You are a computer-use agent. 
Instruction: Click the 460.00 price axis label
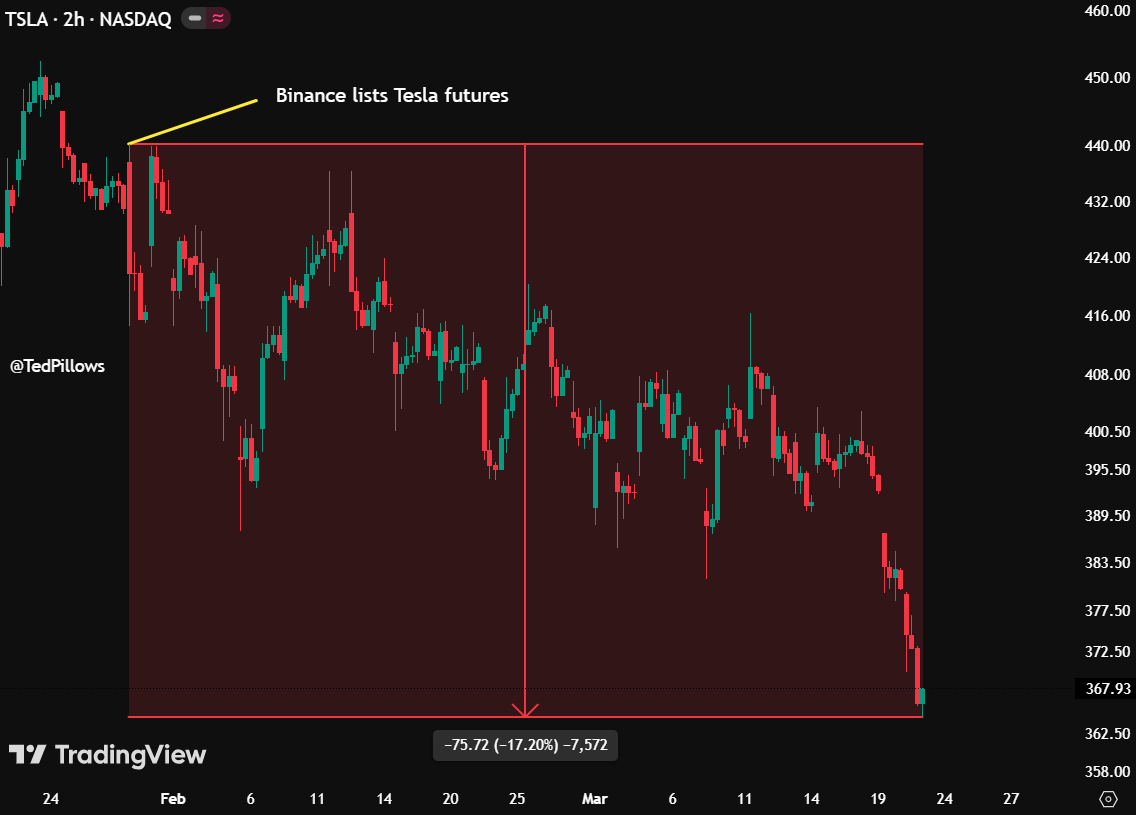pos(1107,10)
